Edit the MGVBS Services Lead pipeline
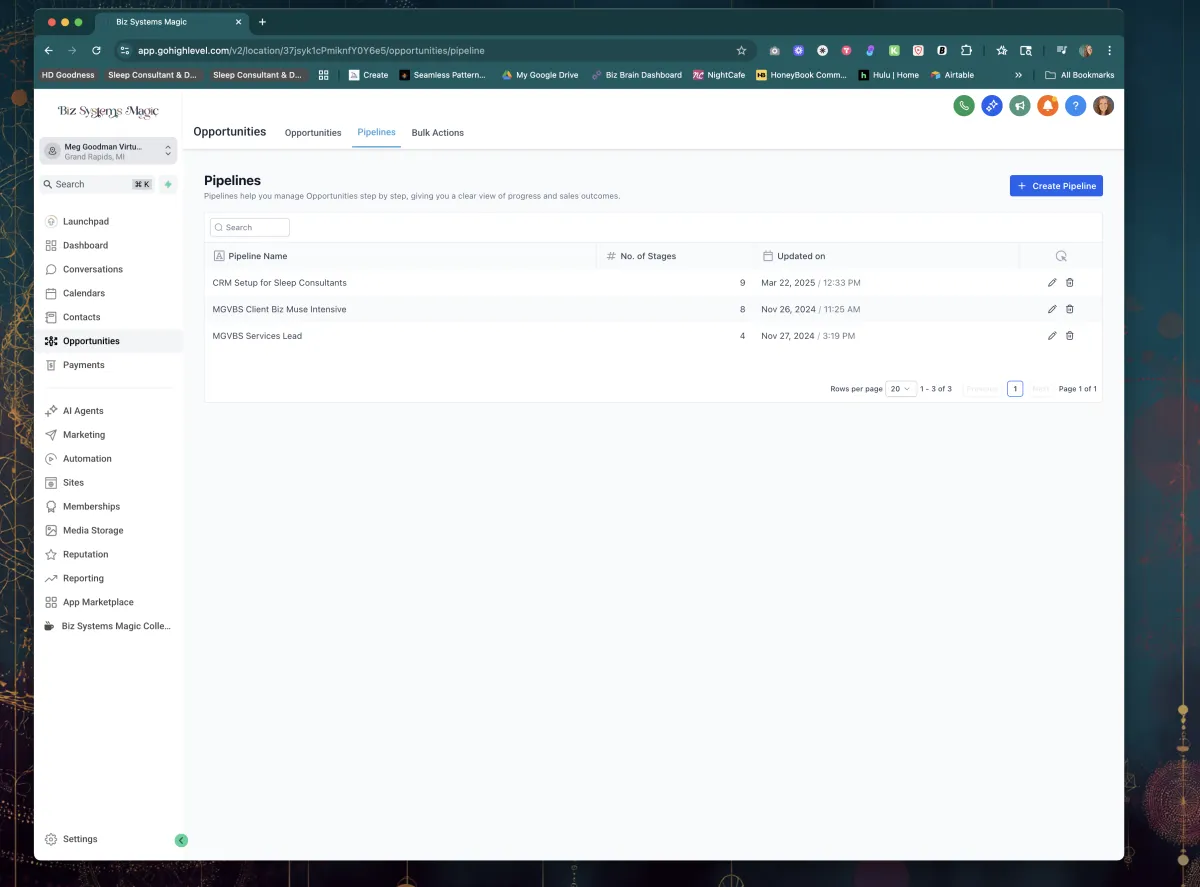This screenshot has width=1200, height=887. click(x=1052, y=336)
